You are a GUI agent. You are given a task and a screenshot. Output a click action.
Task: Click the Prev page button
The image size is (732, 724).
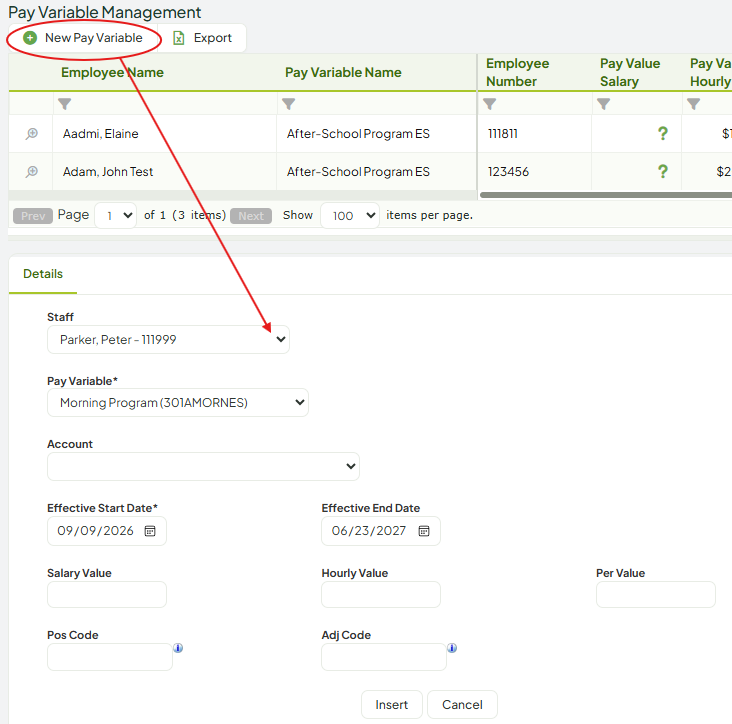(x=33, y=216)
